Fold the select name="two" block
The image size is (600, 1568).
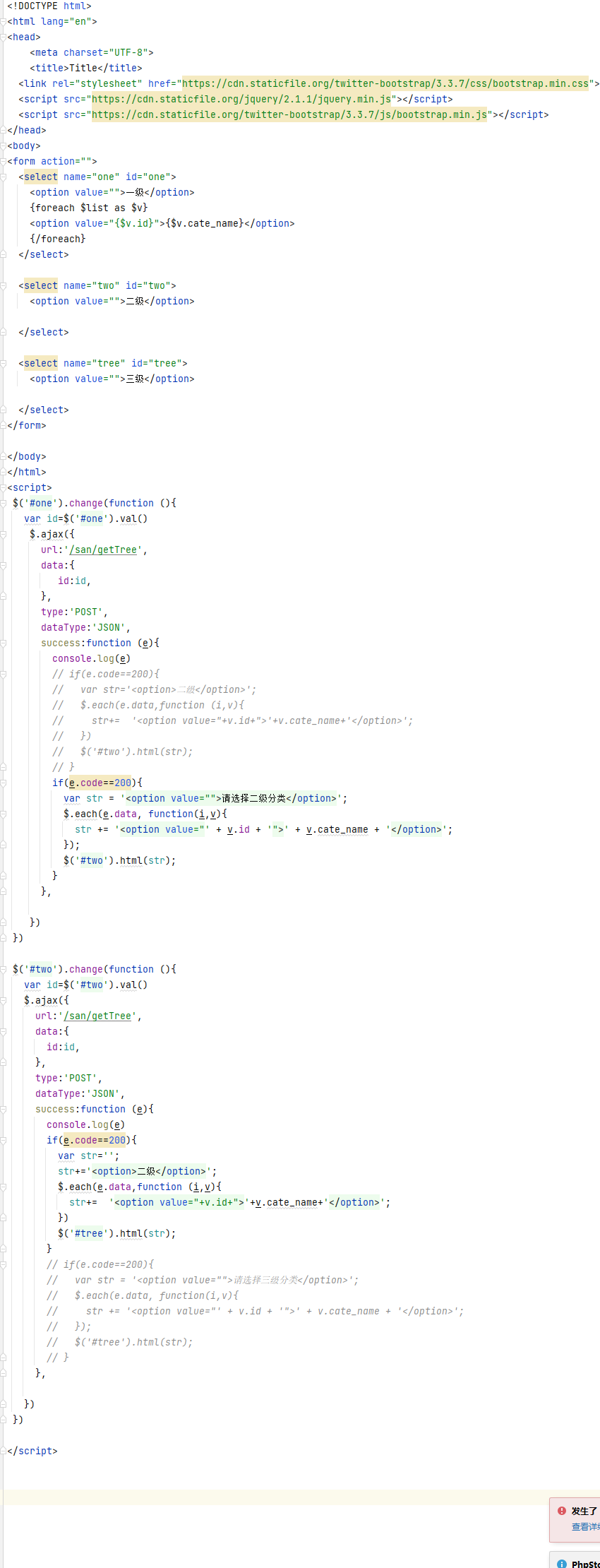point(3,286)
